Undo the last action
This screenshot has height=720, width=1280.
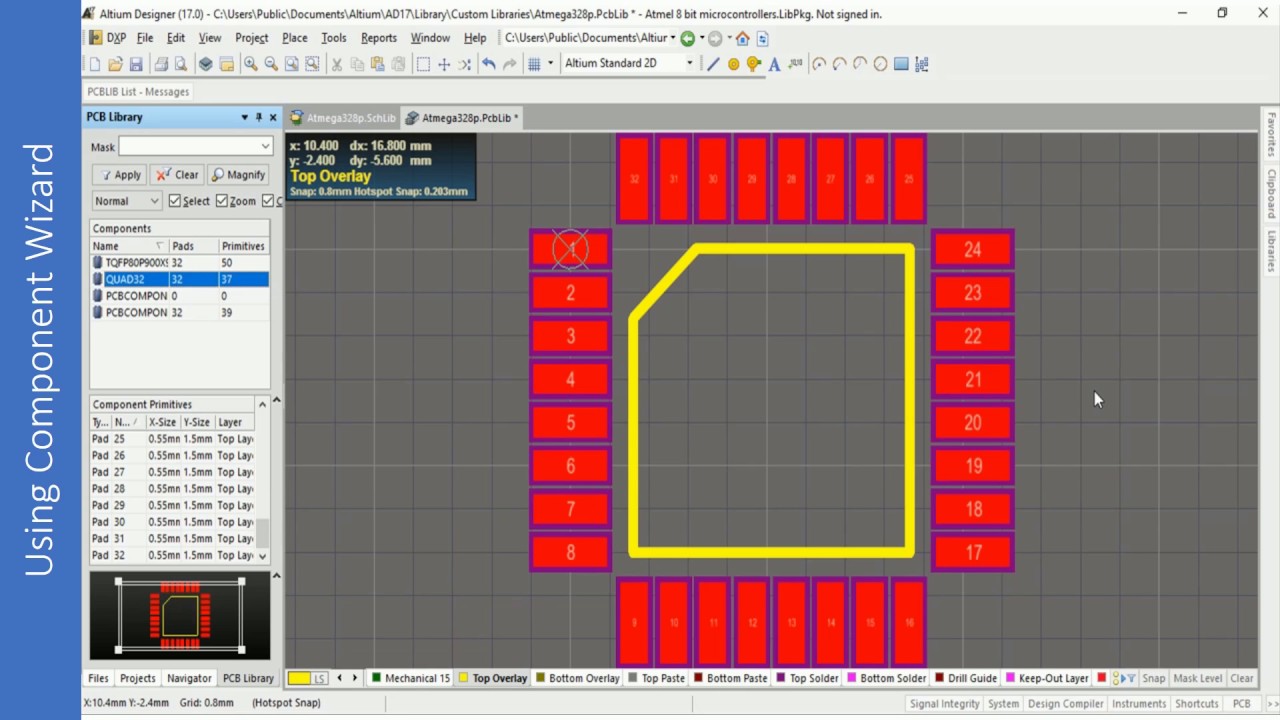[489, 64]
